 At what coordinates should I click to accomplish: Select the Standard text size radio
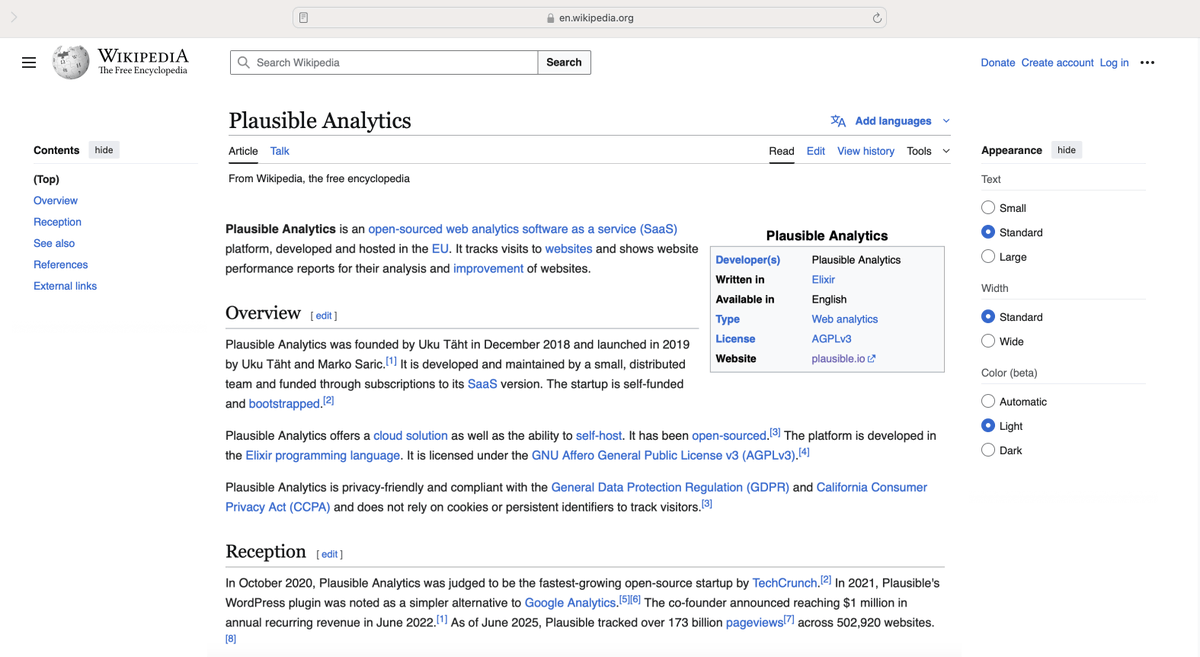coord(988,232)
